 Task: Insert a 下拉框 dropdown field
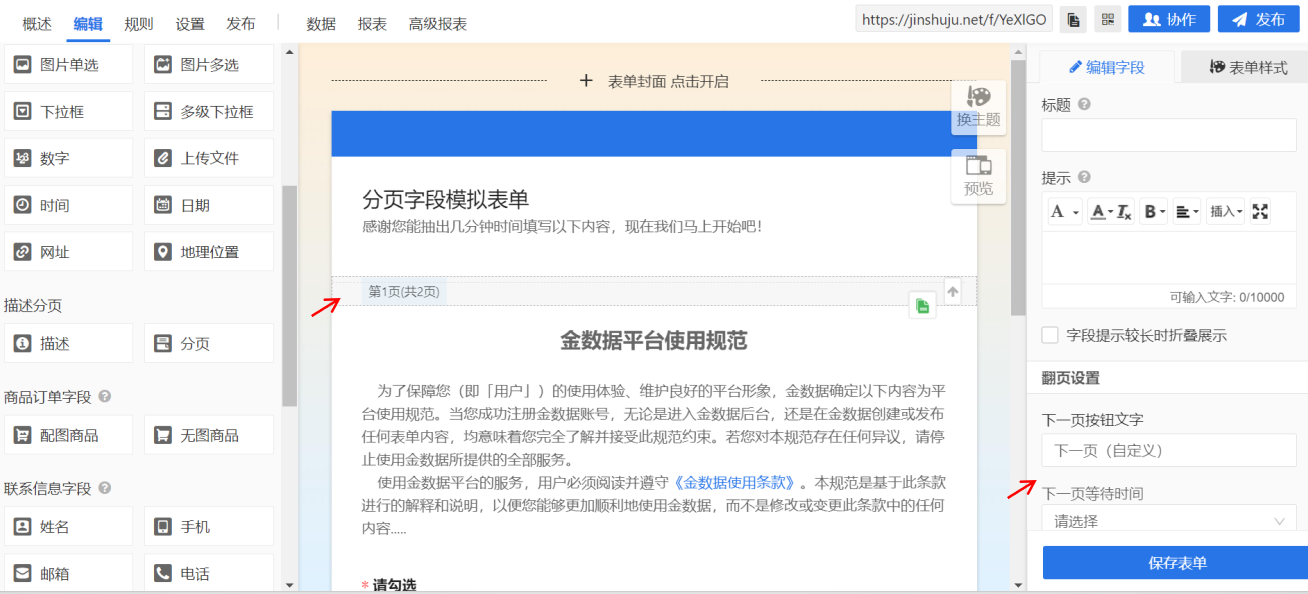[x=69, y=111]
